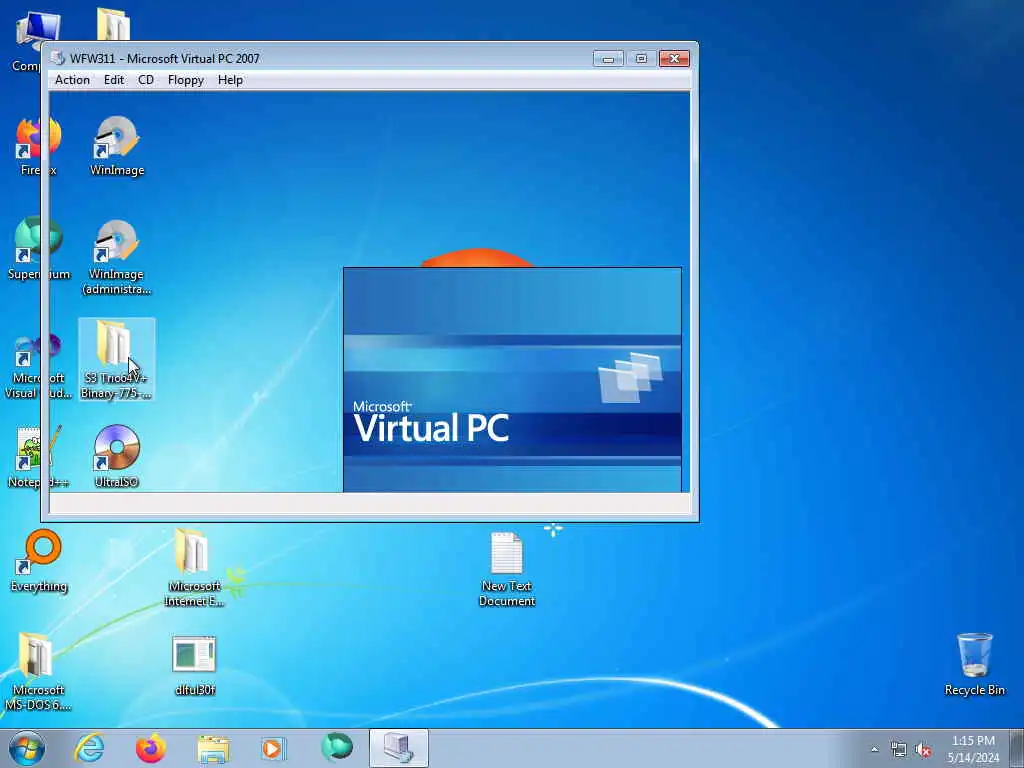Viewport: 1024px width, 768px height.
Task: Select the Microsoft MS-DOS 6 folder
Action: coord(38,671)
